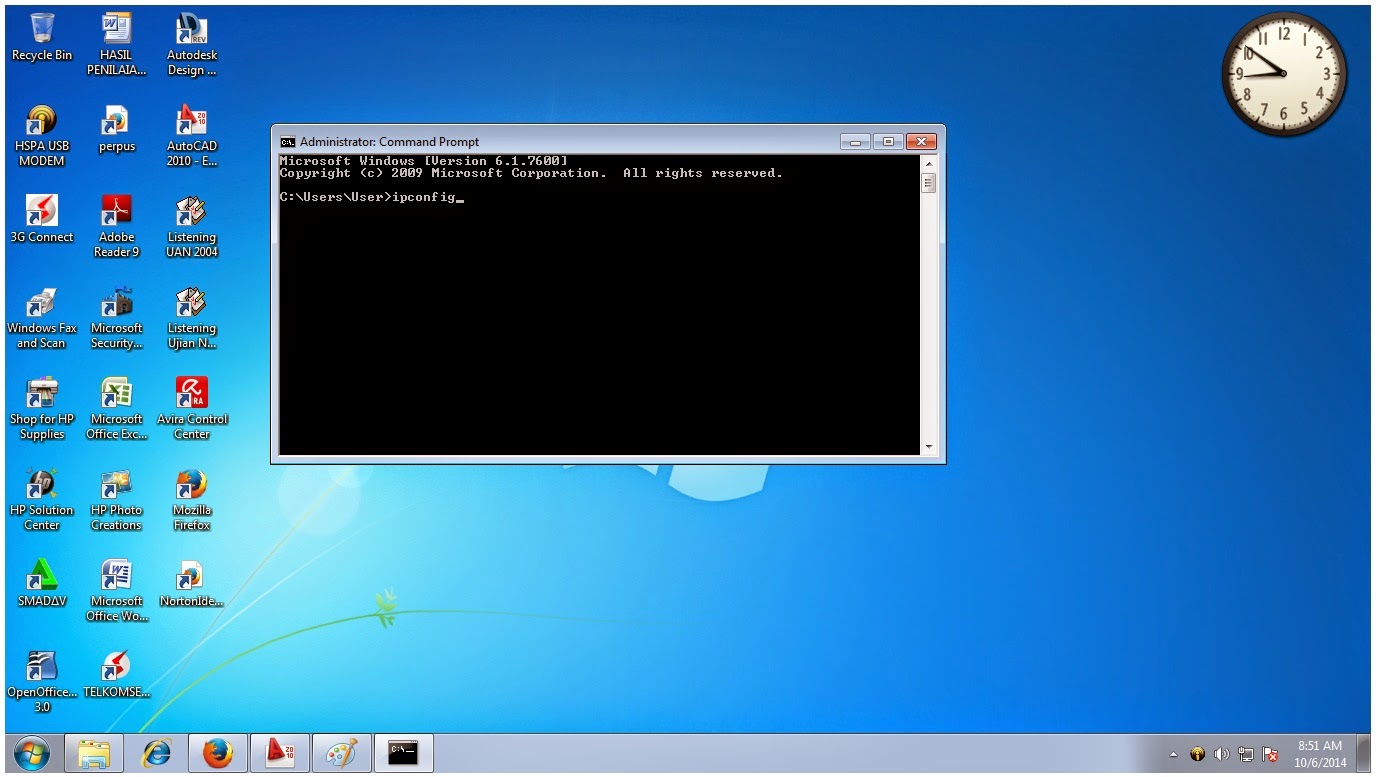
Task: Show hidden system tray icons
Action: tap(1174, 754)
